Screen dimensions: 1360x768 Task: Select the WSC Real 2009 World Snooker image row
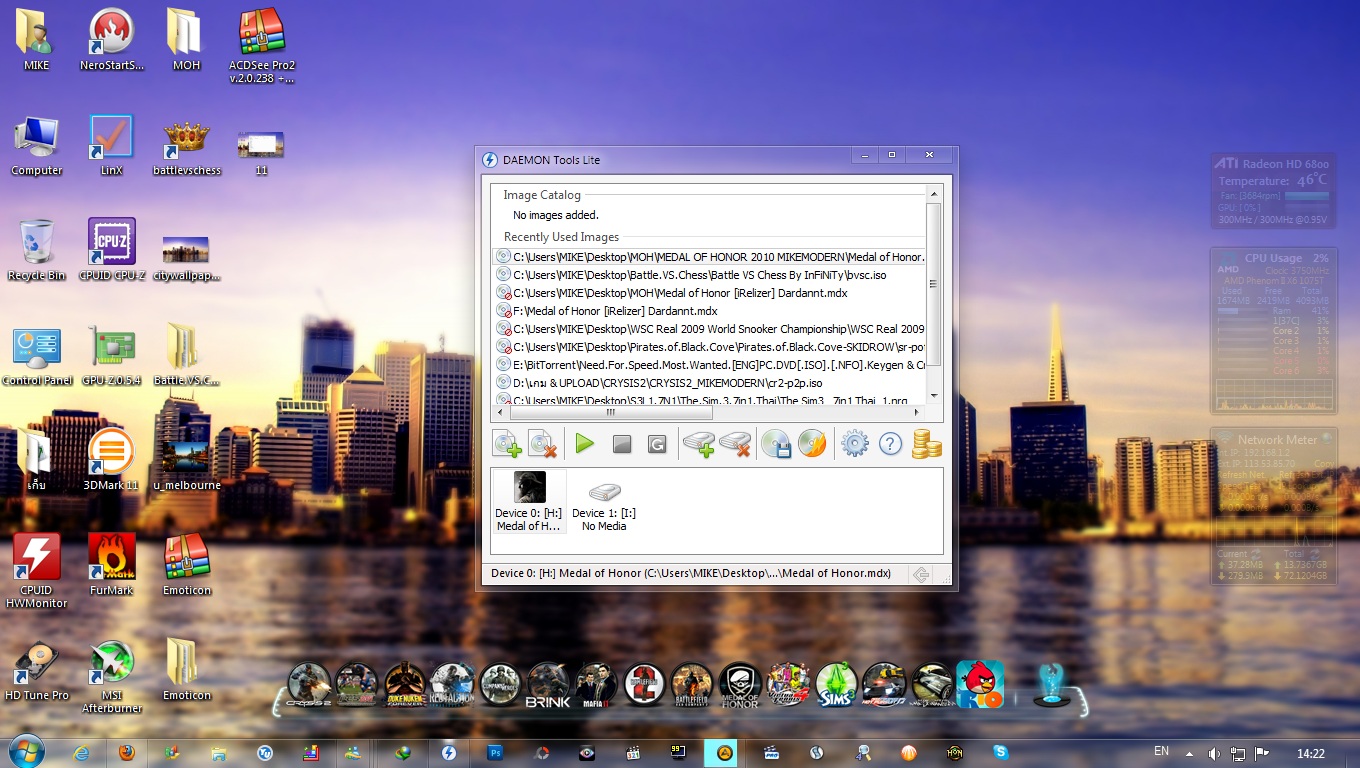[x=710, y=329]
